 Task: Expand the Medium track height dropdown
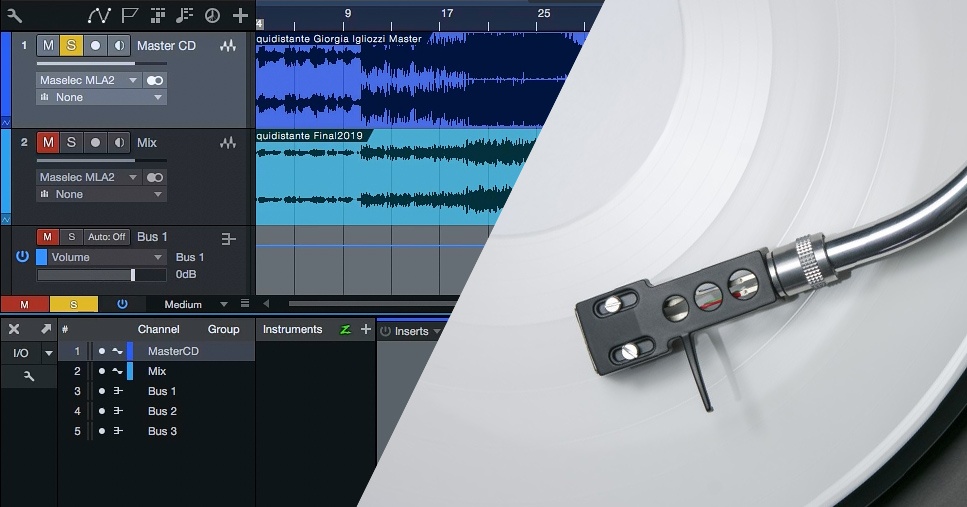tap(223, 304)
